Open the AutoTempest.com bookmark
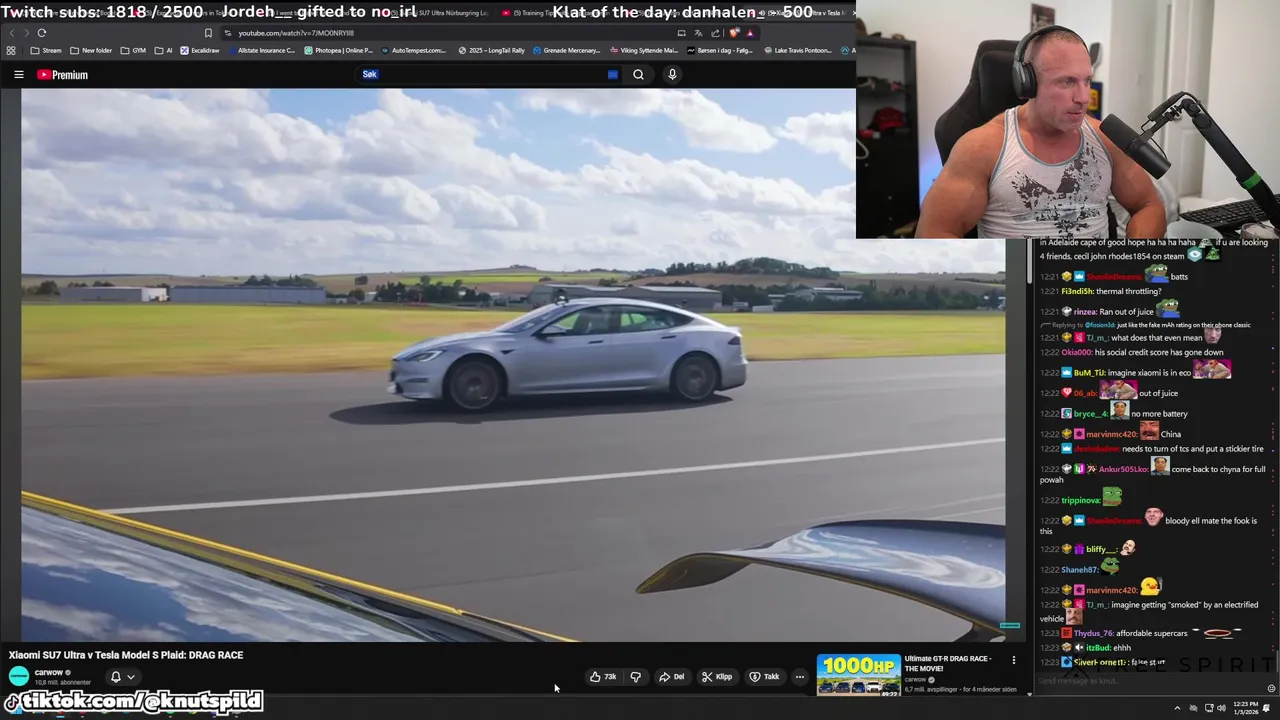Image resolution: width=1280 pixels, height=720 pixels. click(413, 50)
